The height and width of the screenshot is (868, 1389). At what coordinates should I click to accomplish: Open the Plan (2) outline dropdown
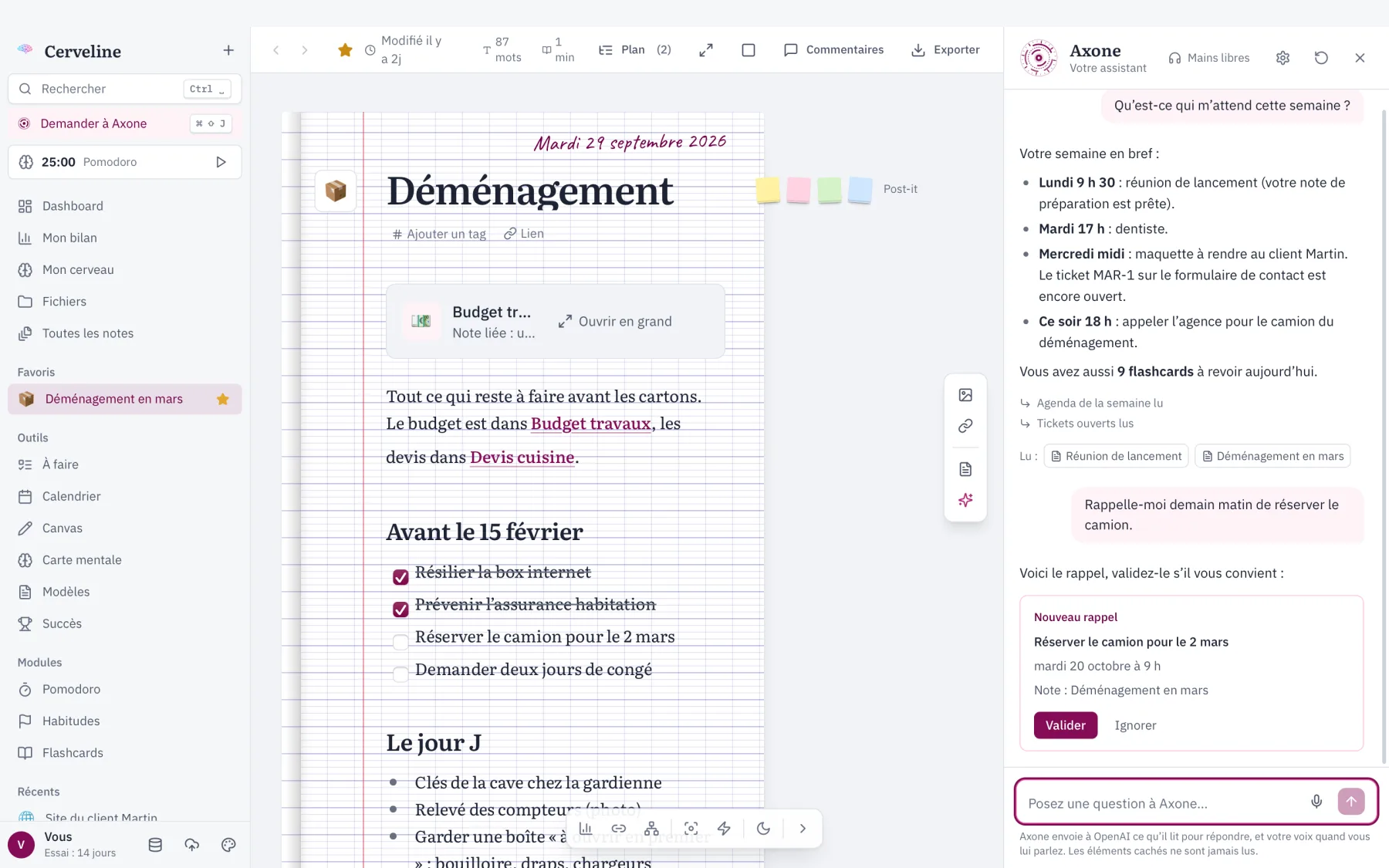coord(634,50)
